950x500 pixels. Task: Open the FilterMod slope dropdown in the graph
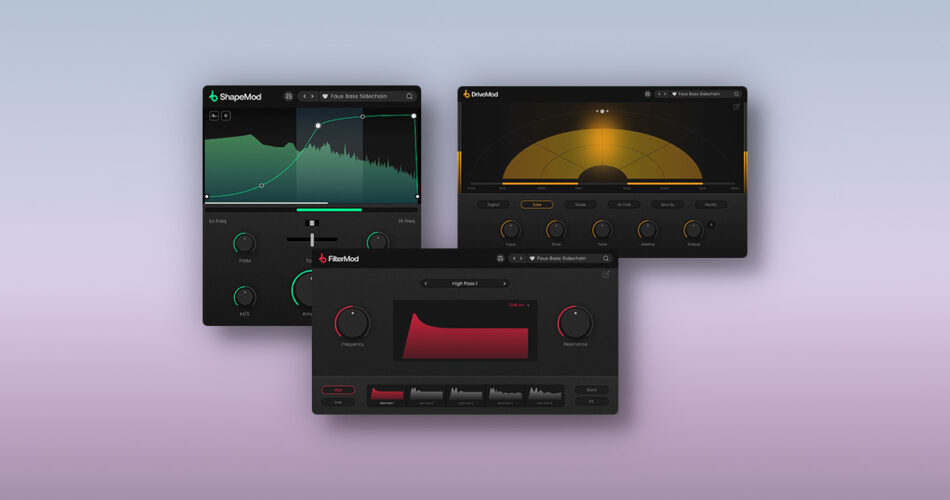click(519, 305)
